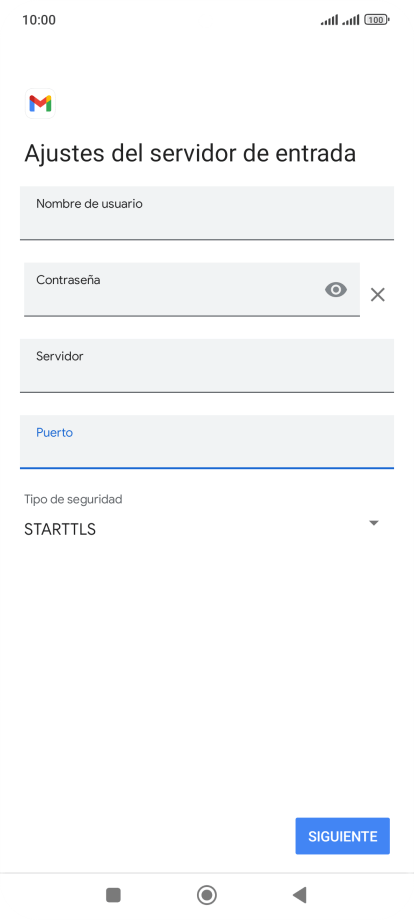Tap the Android back navigation triangle
The image size is (414, 920).
(300, 895)
